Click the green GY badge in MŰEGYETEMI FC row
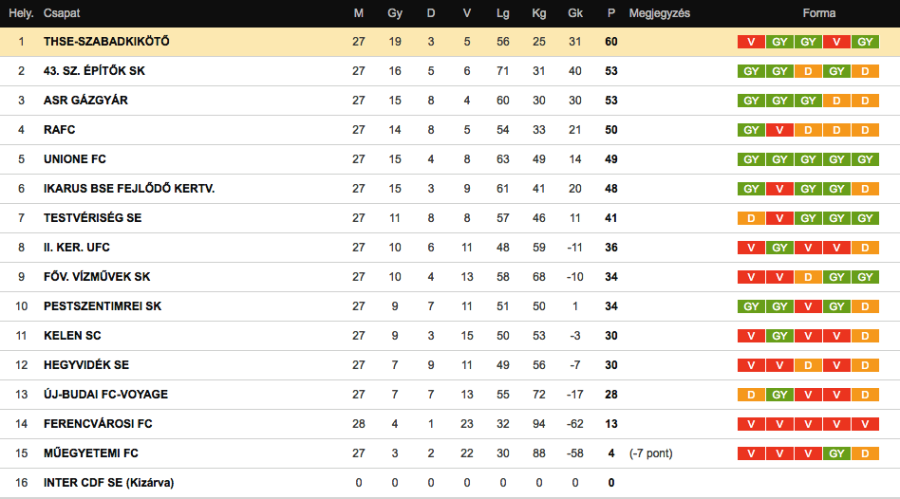 click(837, 453)
